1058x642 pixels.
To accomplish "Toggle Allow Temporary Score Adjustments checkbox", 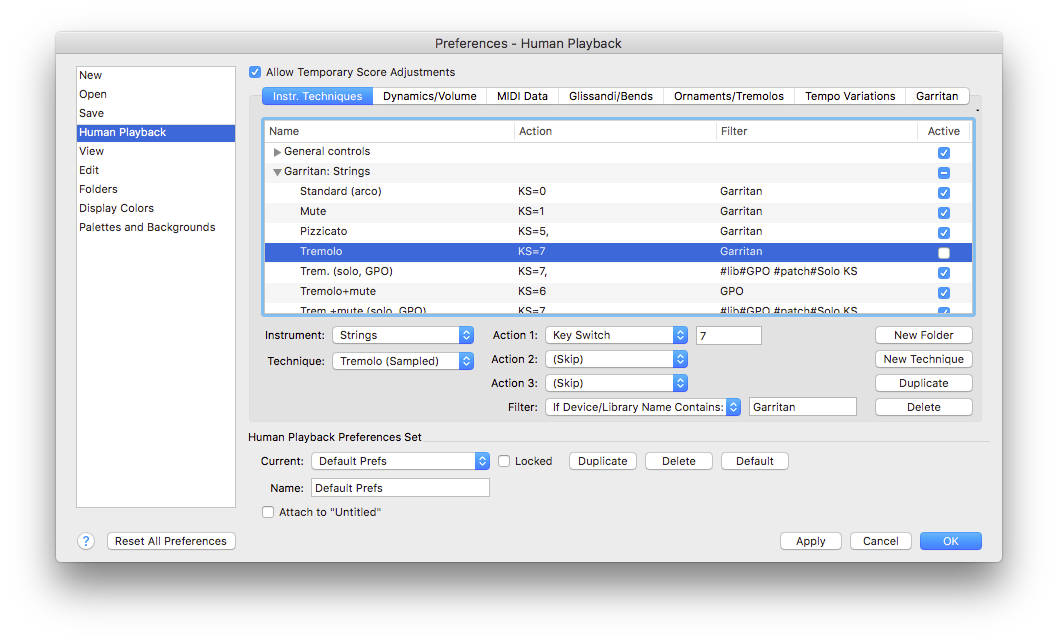I will [x=254, y=72].
